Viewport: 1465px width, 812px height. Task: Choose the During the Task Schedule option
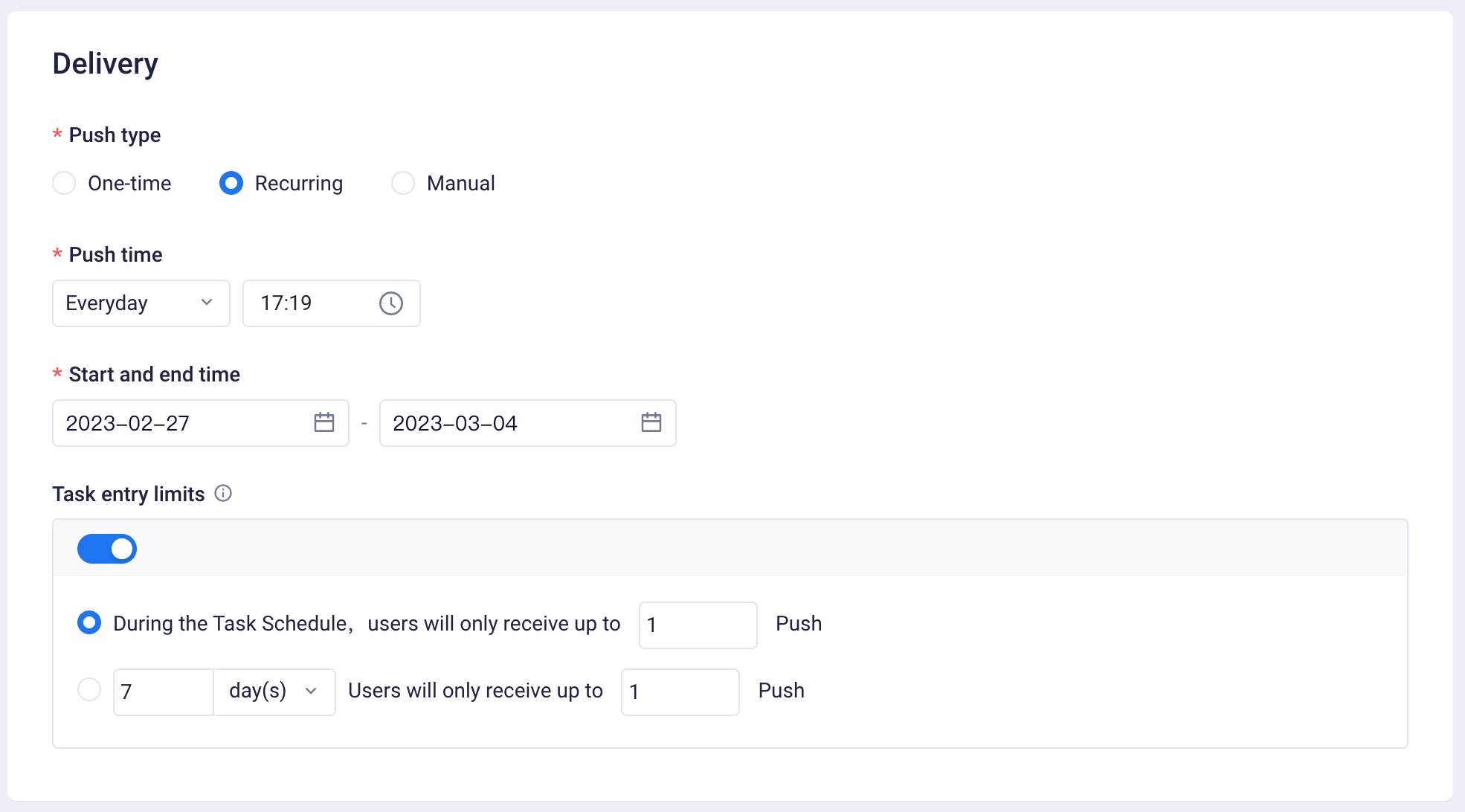pyautogui.click(x=89, y=622)
